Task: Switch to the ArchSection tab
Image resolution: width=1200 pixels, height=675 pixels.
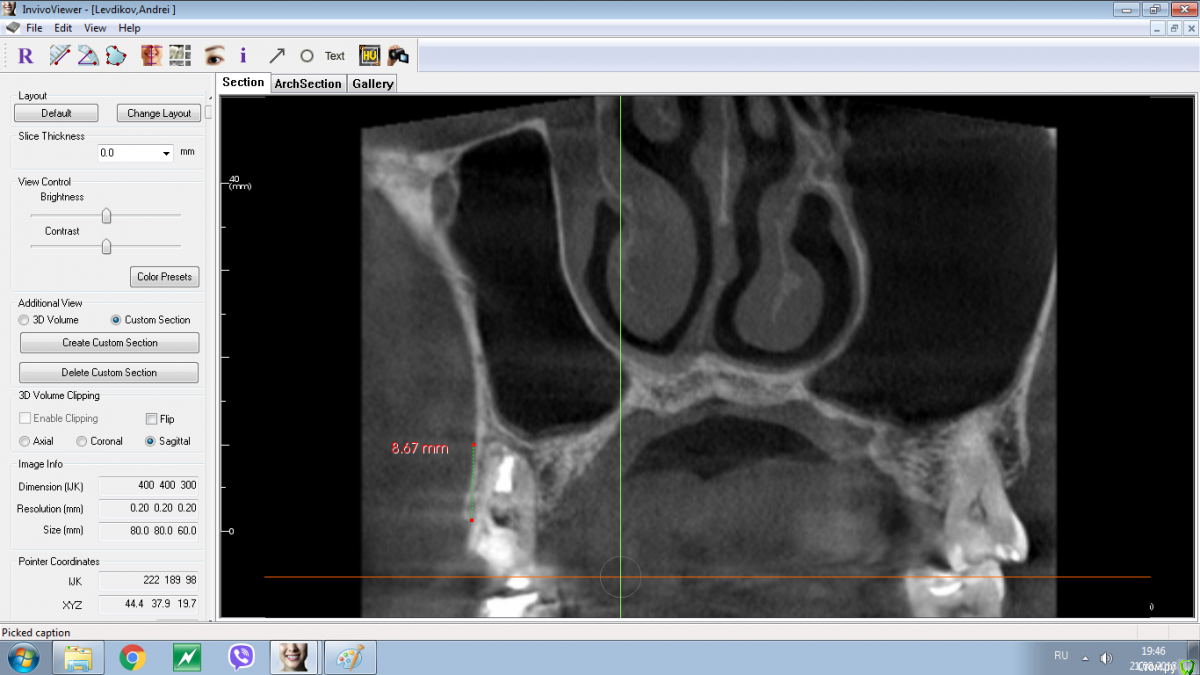Action: pos(307,84)
